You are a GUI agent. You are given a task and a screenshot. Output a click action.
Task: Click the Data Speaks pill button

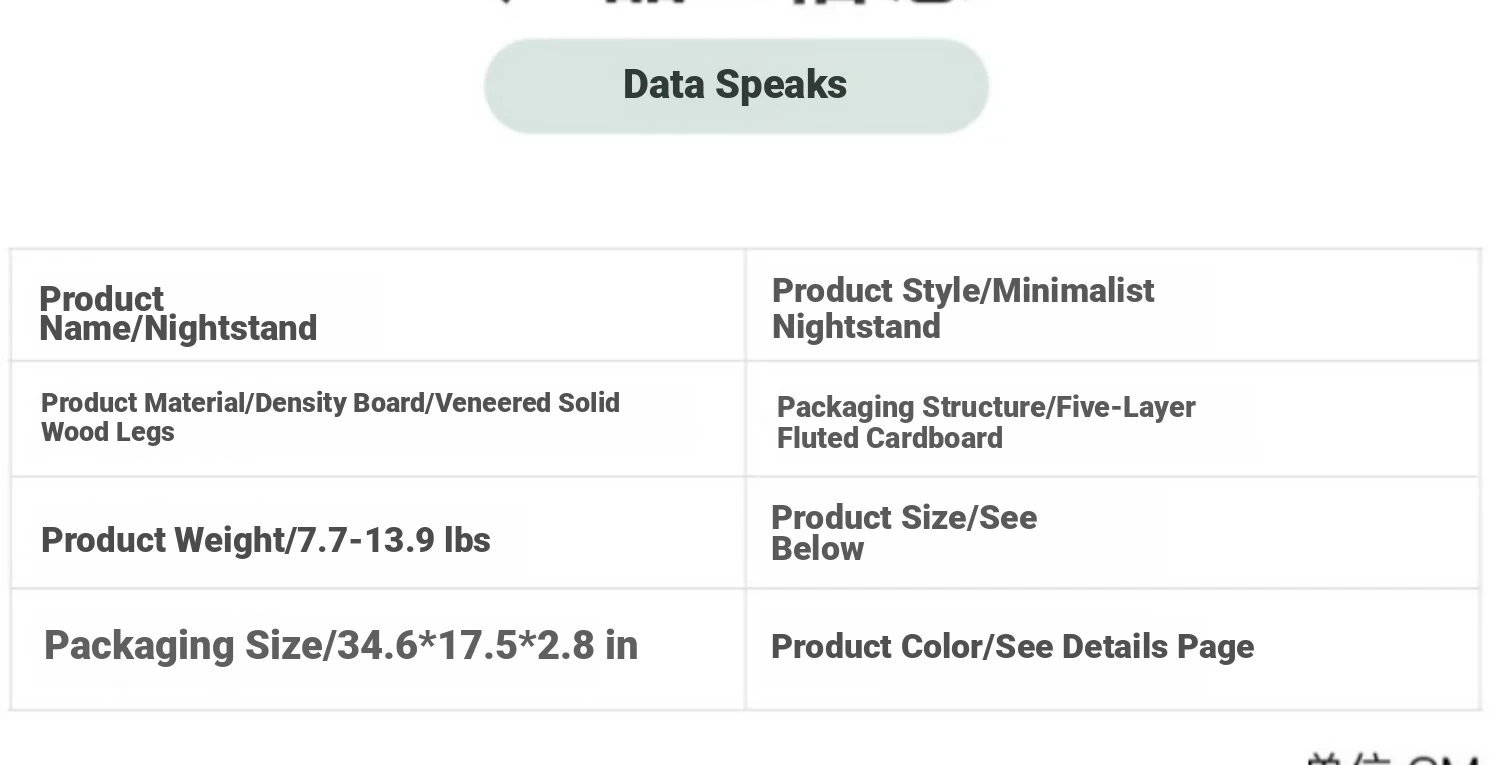[736, 86]
